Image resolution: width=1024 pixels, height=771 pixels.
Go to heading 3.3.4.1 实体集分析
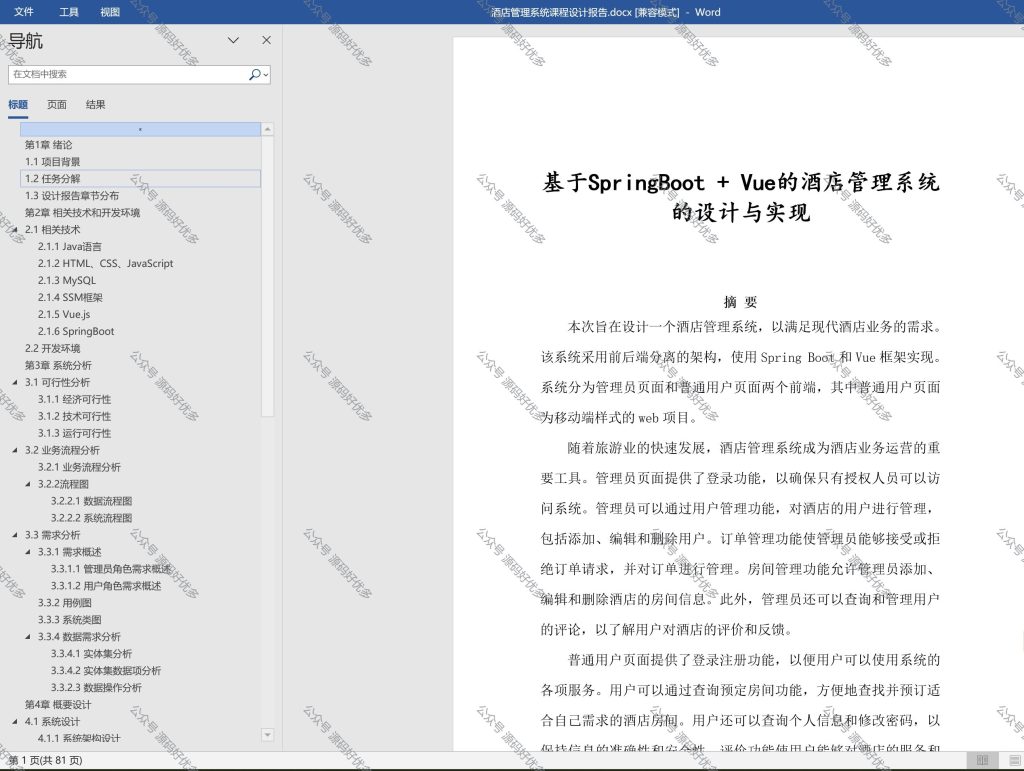pyautogui.click(x=91, y=654)
